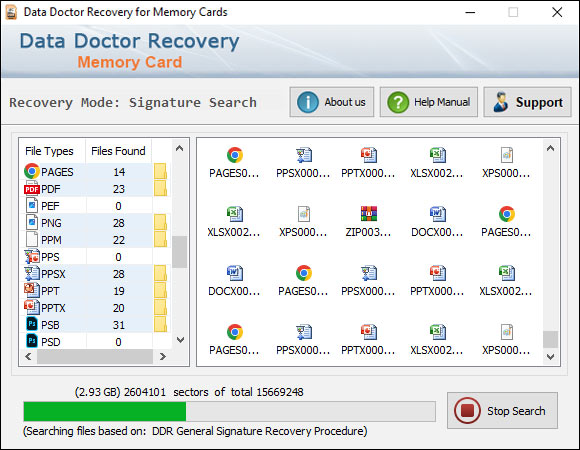Click the PPTX file type icon in list
Image resolution: width=580 pixels, height=450 pixels.
(32, 308)
